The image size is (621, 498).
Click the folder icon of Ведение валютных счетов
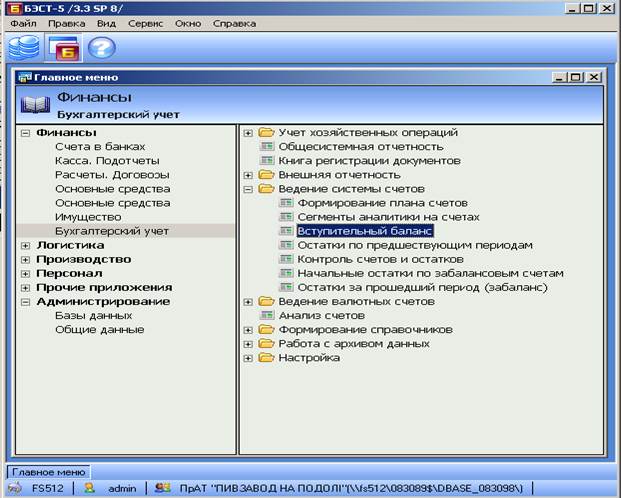[x=266, y=301]
